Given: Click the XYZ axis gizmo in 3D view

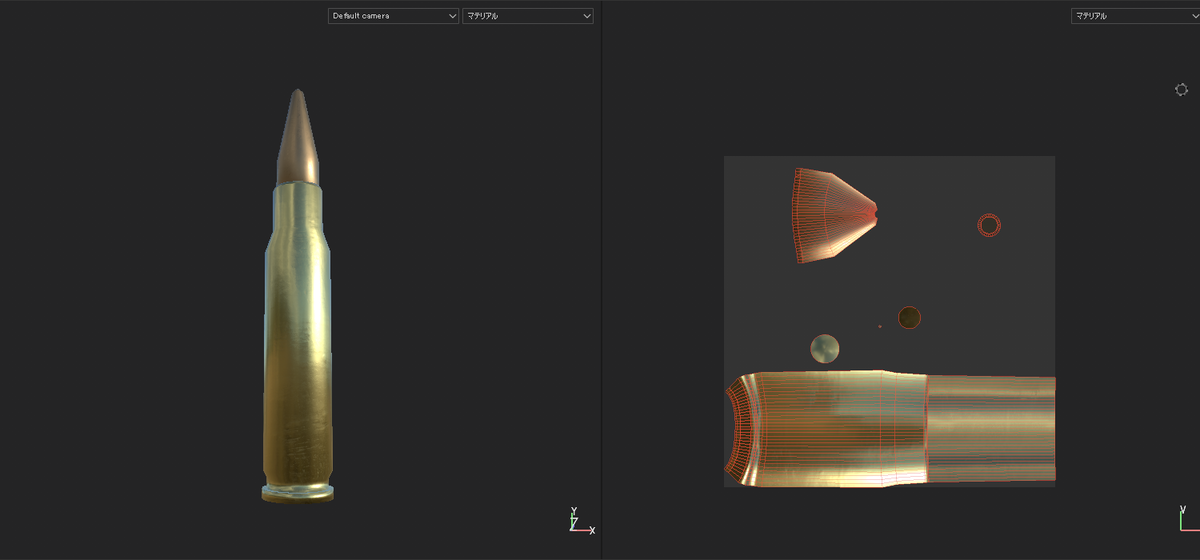Looking at the screenshot, I should click(x=580, y=521).
